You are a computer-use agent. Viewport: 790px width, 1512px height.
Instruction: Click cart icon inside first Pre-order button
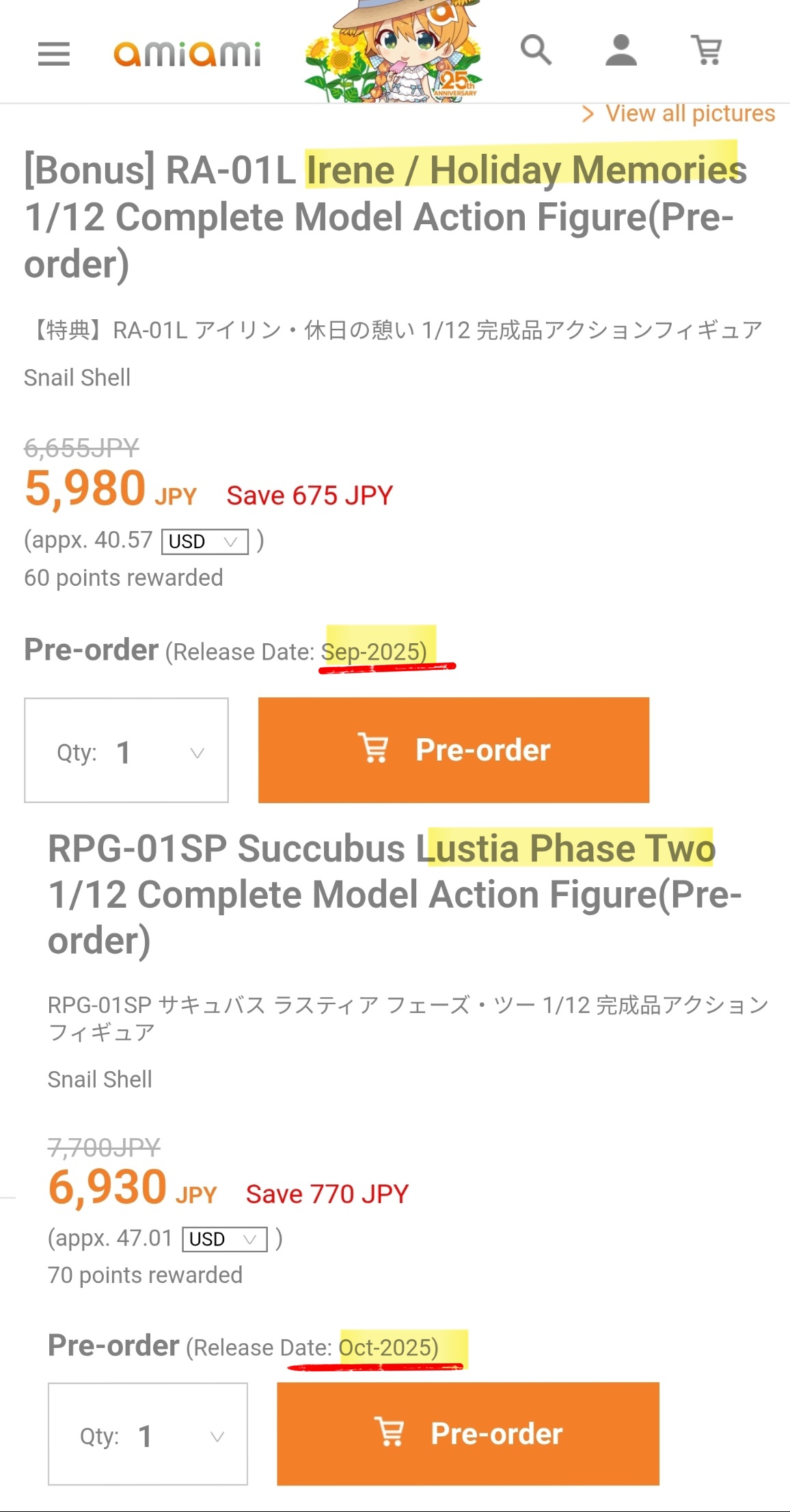[x=373, y=748]
